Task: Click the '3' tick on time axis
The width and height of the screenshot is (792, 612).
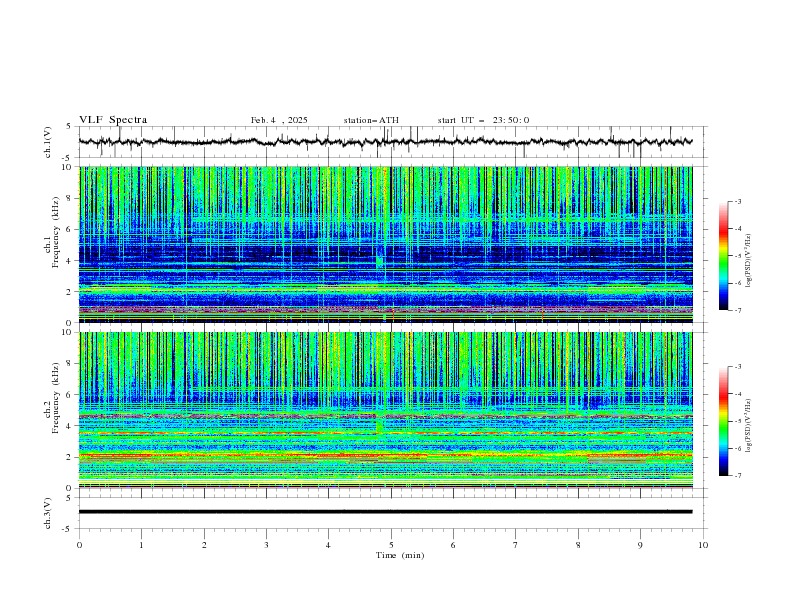Action: [266, 545]
